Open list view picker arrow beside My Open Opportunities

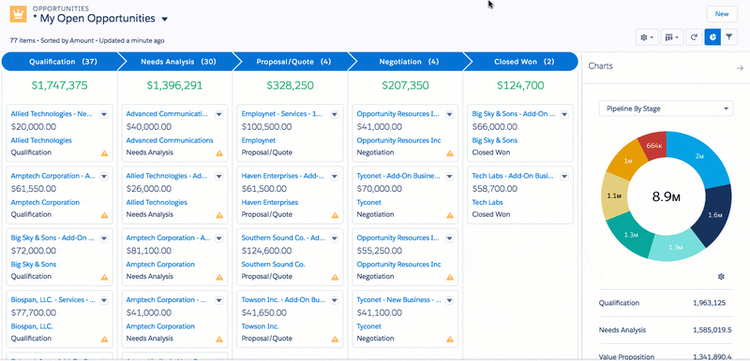pos(165,19)
